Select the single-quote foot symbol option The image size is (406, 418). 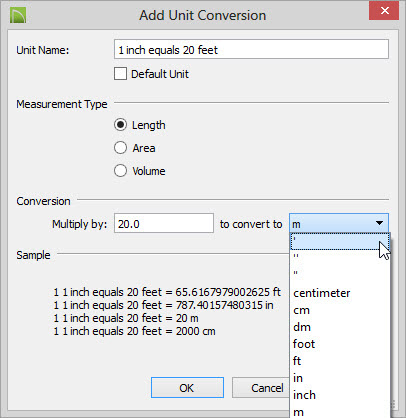tap(340, 241)
